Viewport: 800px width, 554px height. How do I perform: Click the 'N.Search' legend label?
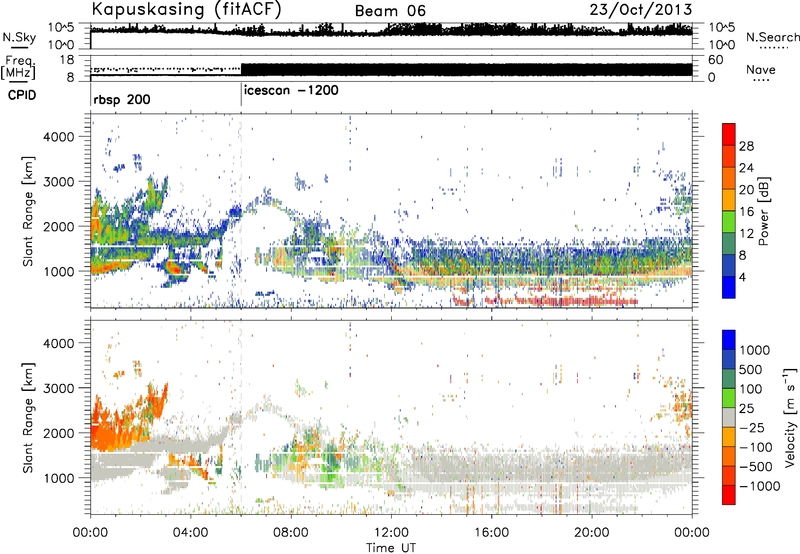click(773, 37)
